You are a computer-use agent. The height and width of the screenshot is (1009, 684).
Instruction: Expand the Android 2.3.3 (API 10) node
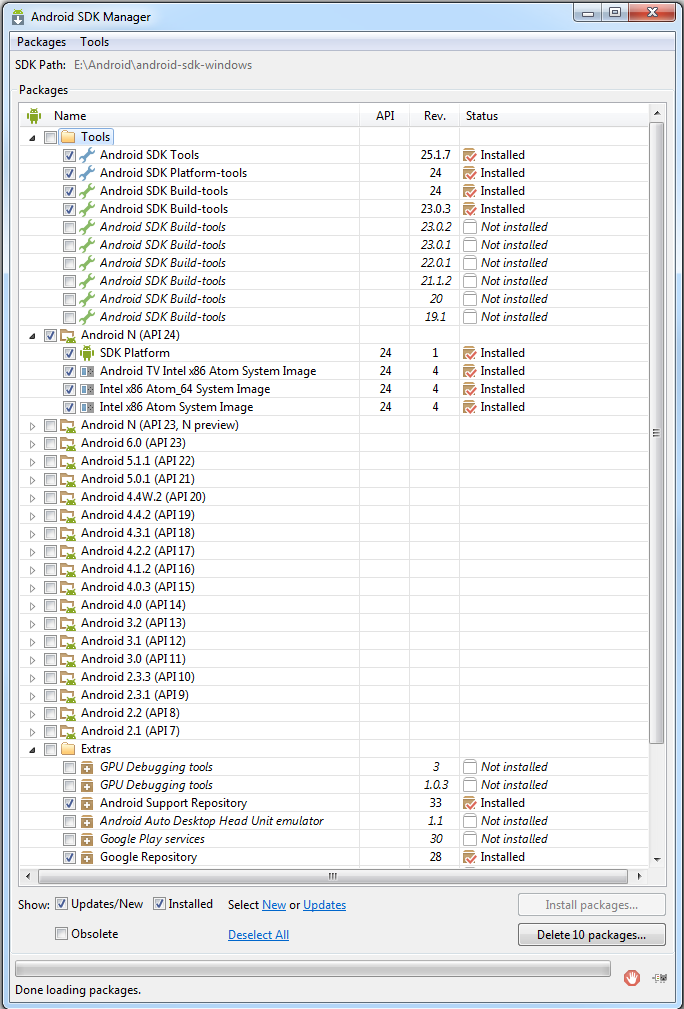coord(33,678)
